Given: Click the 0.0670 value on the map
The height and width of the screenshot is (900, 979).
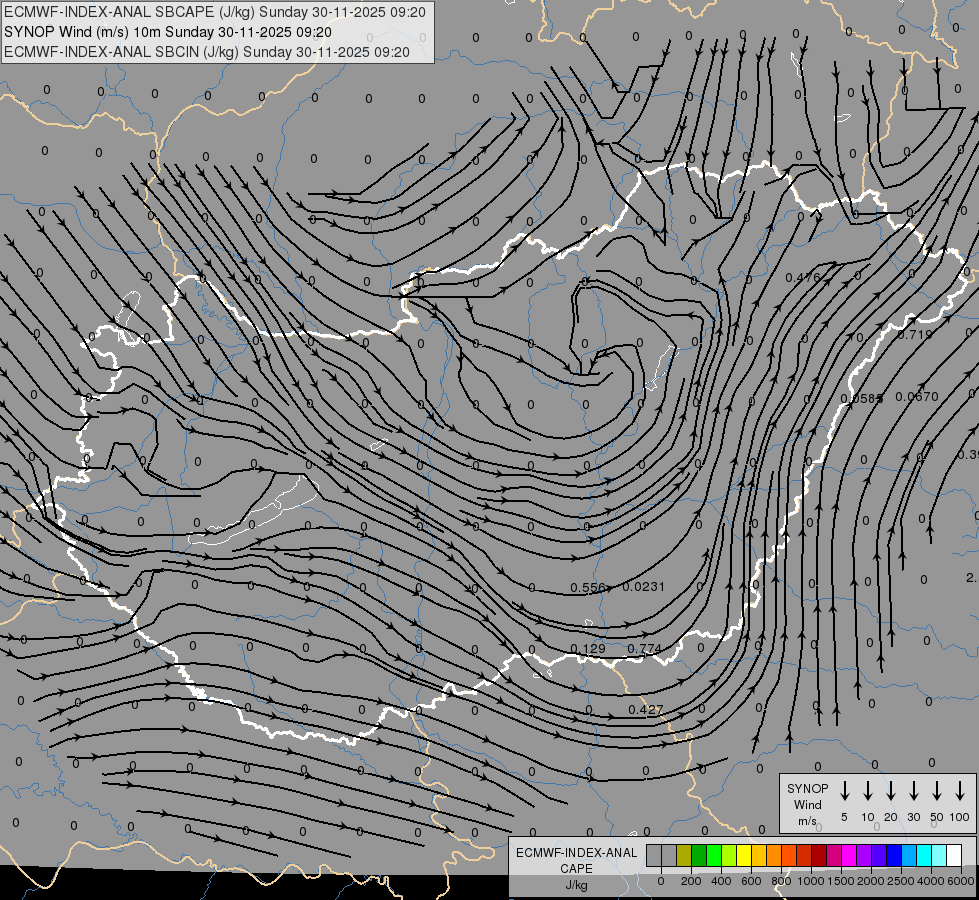Looking at the screenshot, I should [917, 396].
